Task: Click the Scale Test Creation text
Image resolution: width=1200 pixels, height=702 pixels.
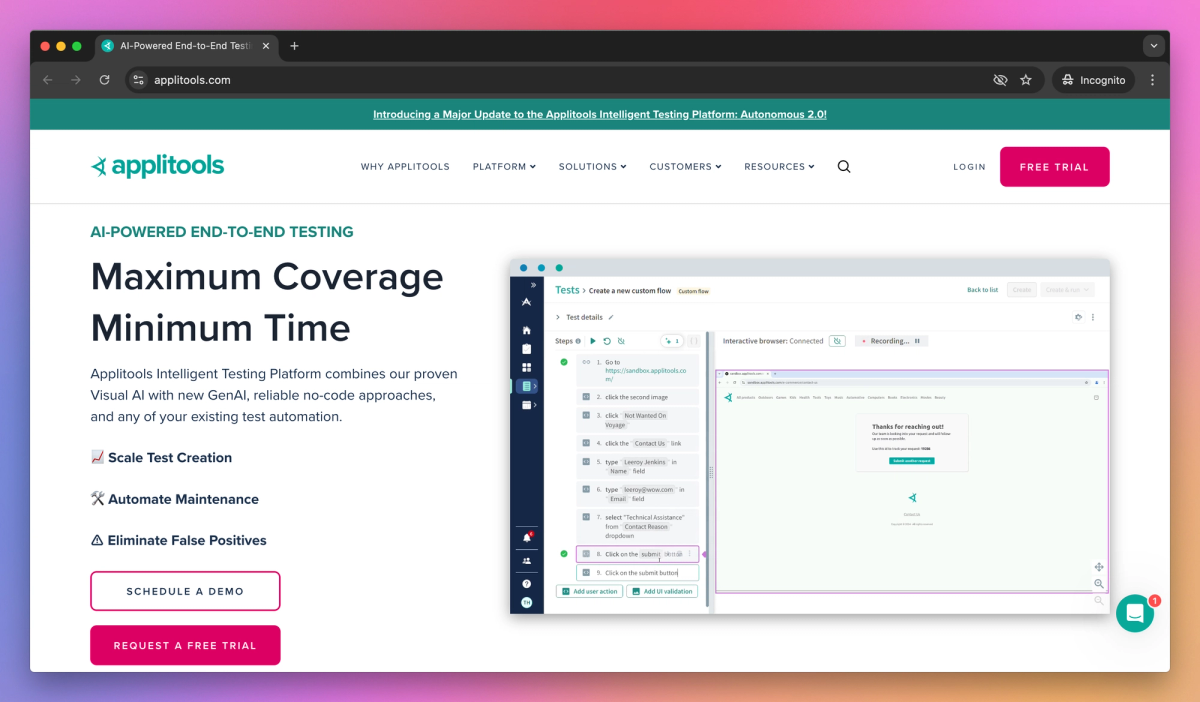Action: 170,458
